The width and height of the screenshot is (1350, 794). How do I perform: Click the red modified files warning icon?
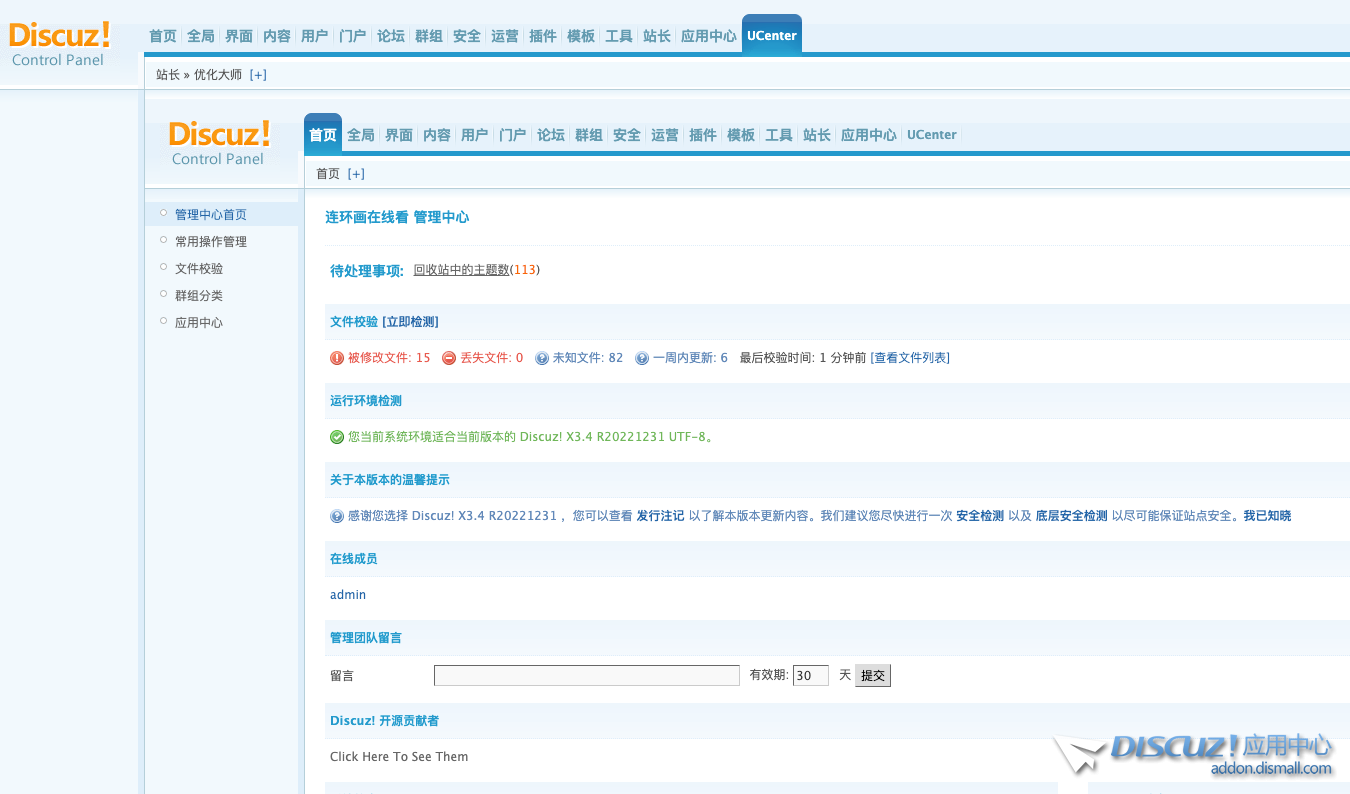point(337,358)
